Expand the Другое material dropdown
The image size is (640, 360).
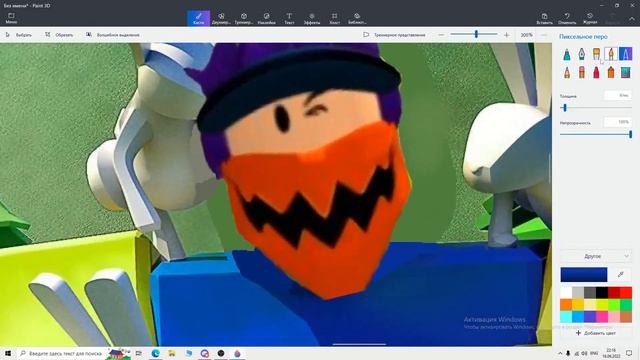[596, 256]
